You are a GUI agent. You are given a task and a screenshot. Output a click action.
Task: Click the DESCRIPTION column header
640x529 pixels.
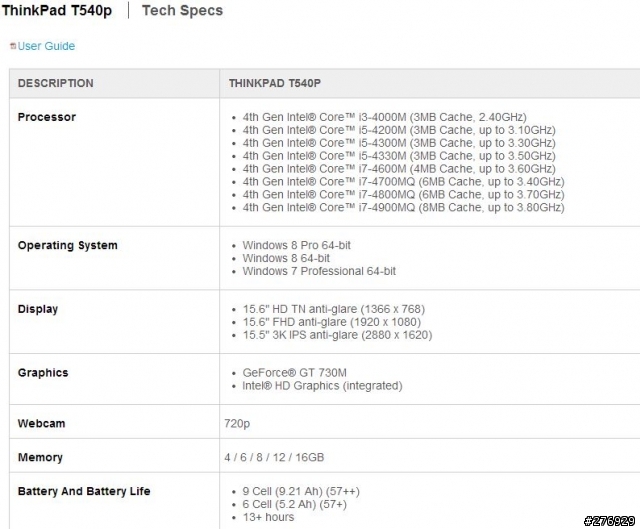pyautogui.click(x=56, y=83)
